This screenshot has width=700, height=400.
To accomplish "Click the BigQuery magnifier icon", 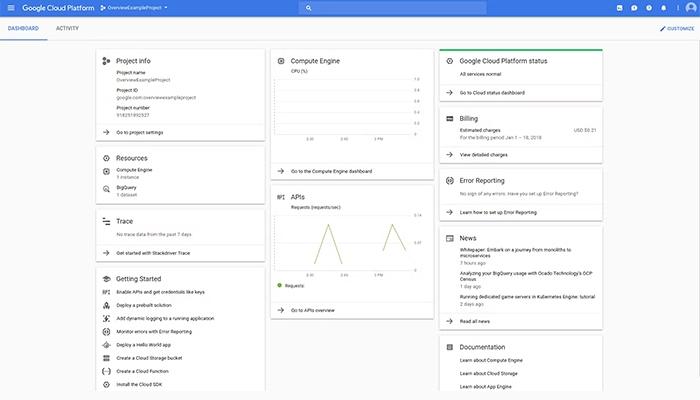I will tap(106, 189).
